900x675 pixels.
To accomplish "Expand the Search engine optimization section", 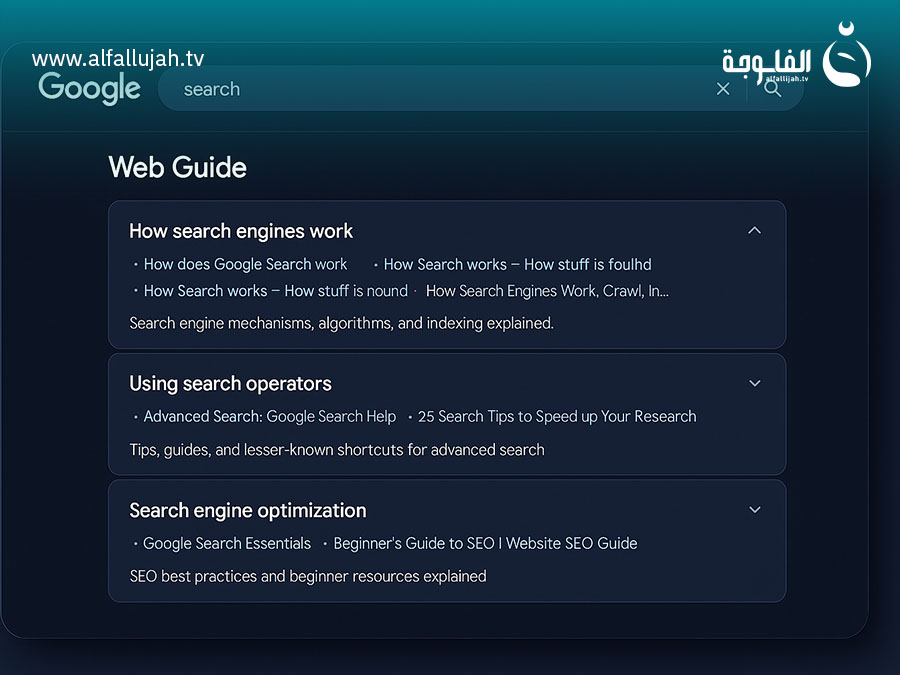I will pyautogui.click(x=755, y=510).
